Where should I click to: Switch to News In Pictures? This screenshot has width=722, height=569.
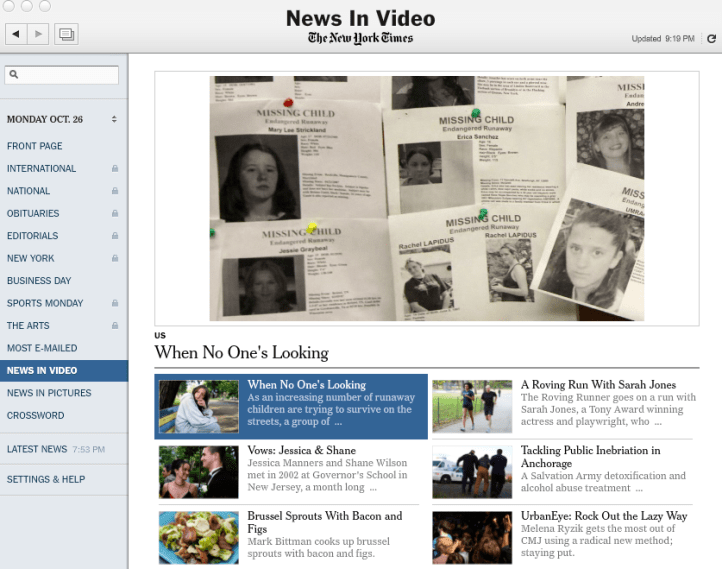click(49, 393)
